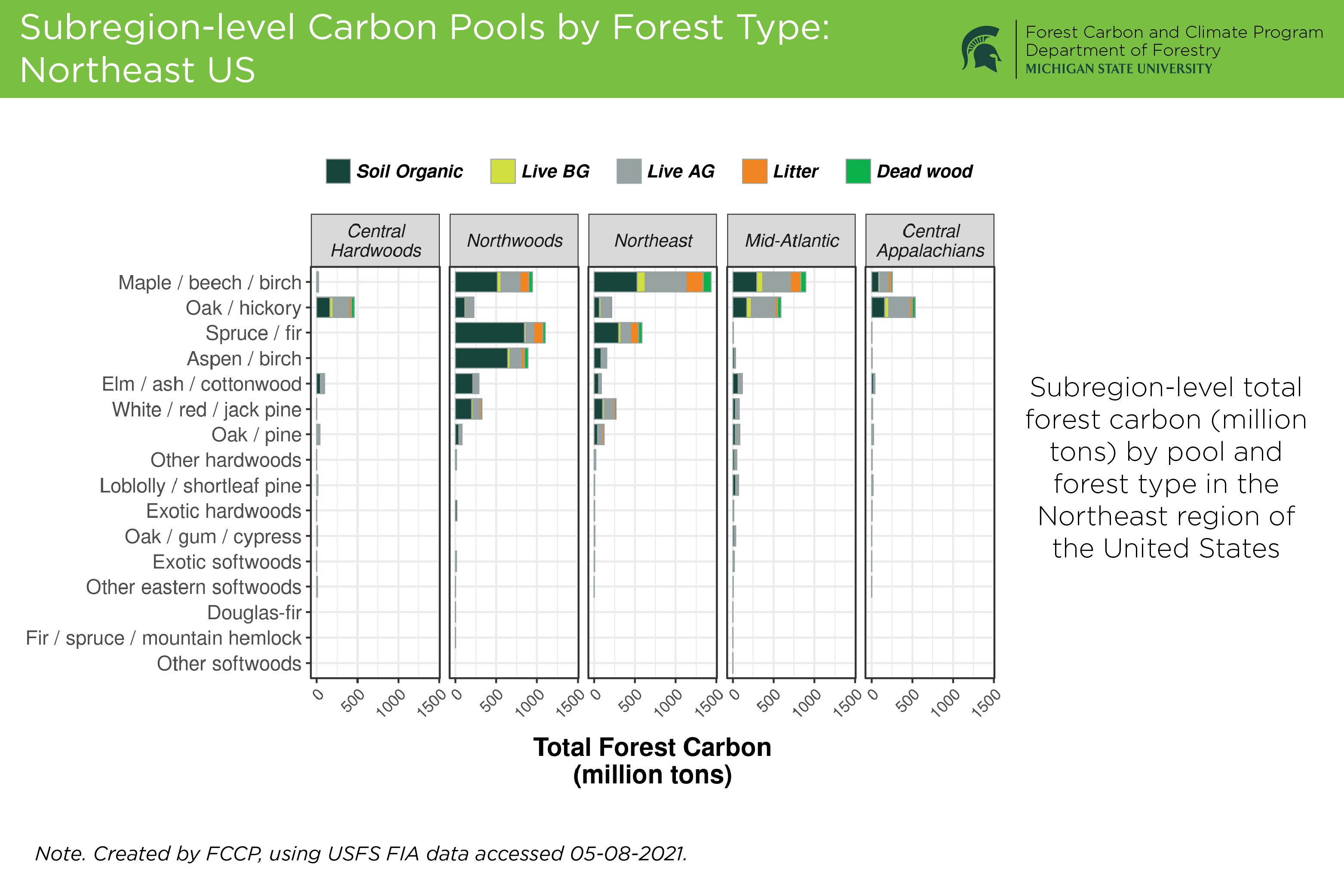Viewport: 1344px width, 896px height.
Task: Click the Central Appalachians Oak / hickory bar
Action: point(893,308)
